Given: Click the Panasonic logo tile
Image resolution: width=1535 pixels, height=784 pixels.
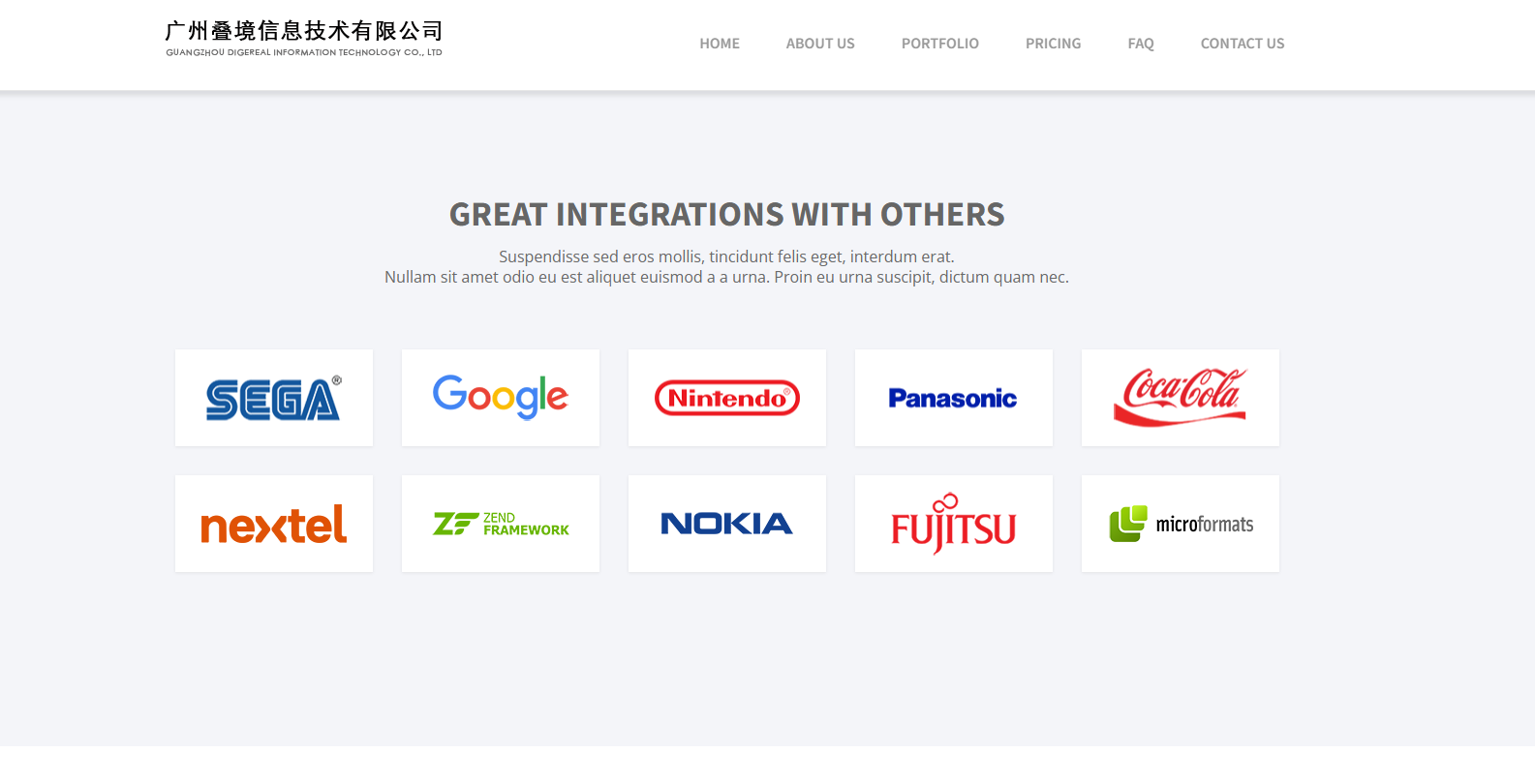Looking at the screenshot, I should point(953,398).
